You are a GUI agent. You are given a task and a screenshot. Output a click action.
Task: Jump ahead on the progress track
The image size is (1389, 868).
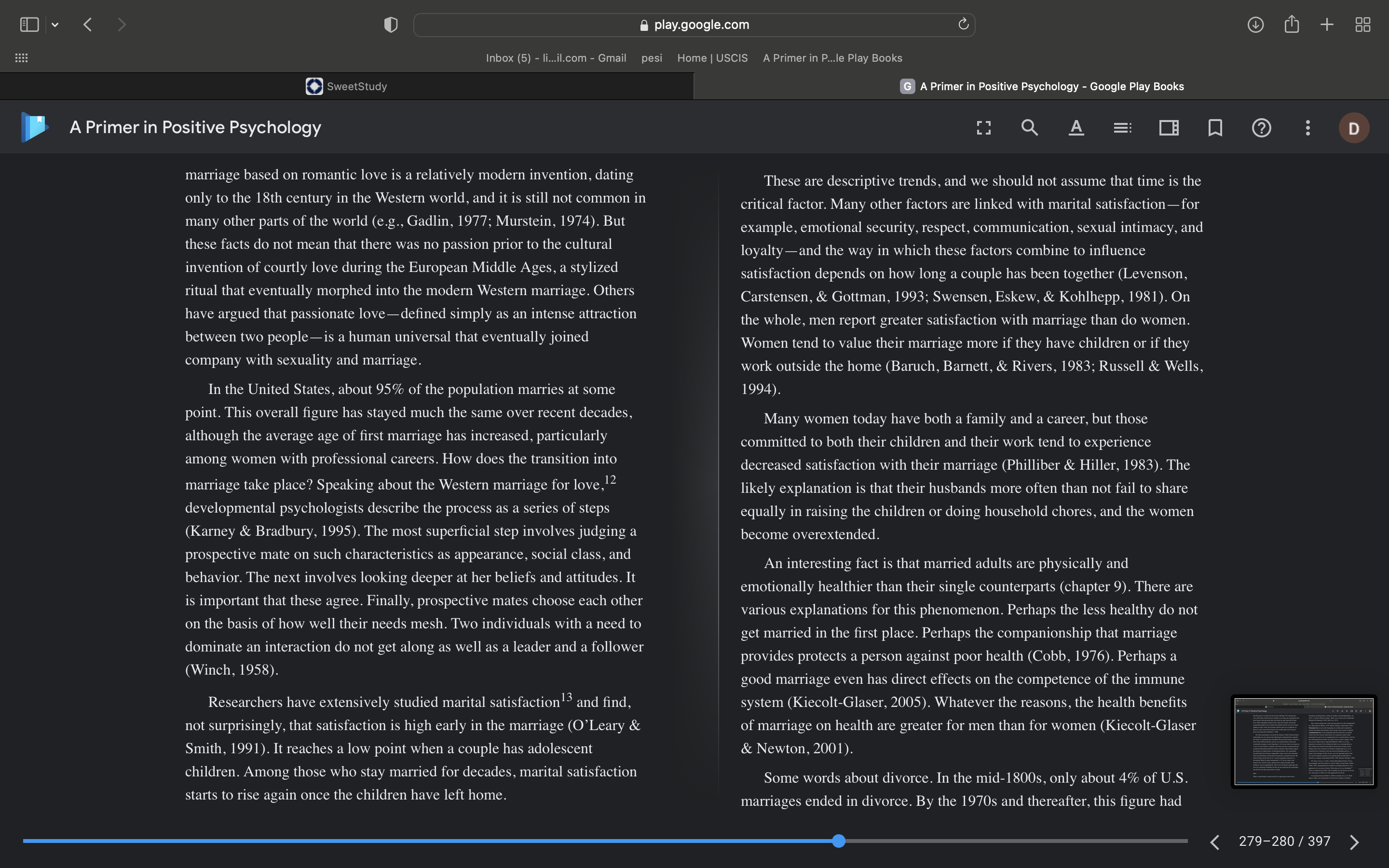[1016, 841]
